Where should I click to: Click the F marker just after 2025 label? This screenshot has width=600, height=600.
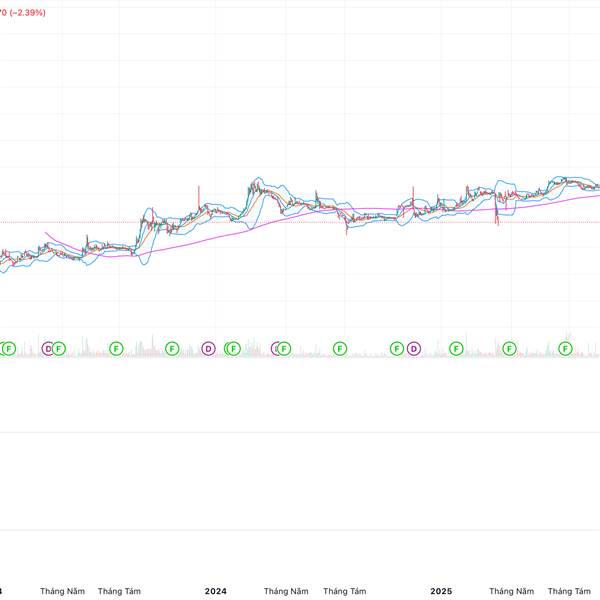tap(457, 348)
